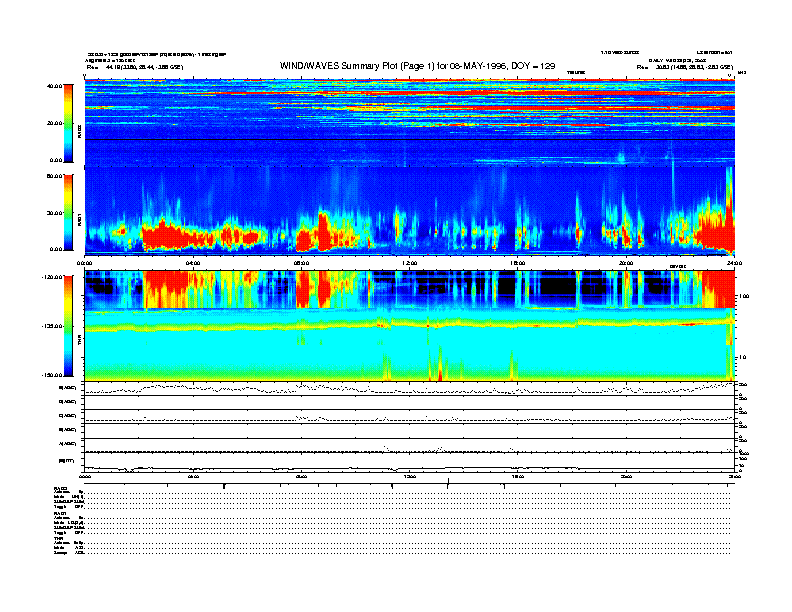
Task: Click the lower TNR color bar
Action: [69, 326]
